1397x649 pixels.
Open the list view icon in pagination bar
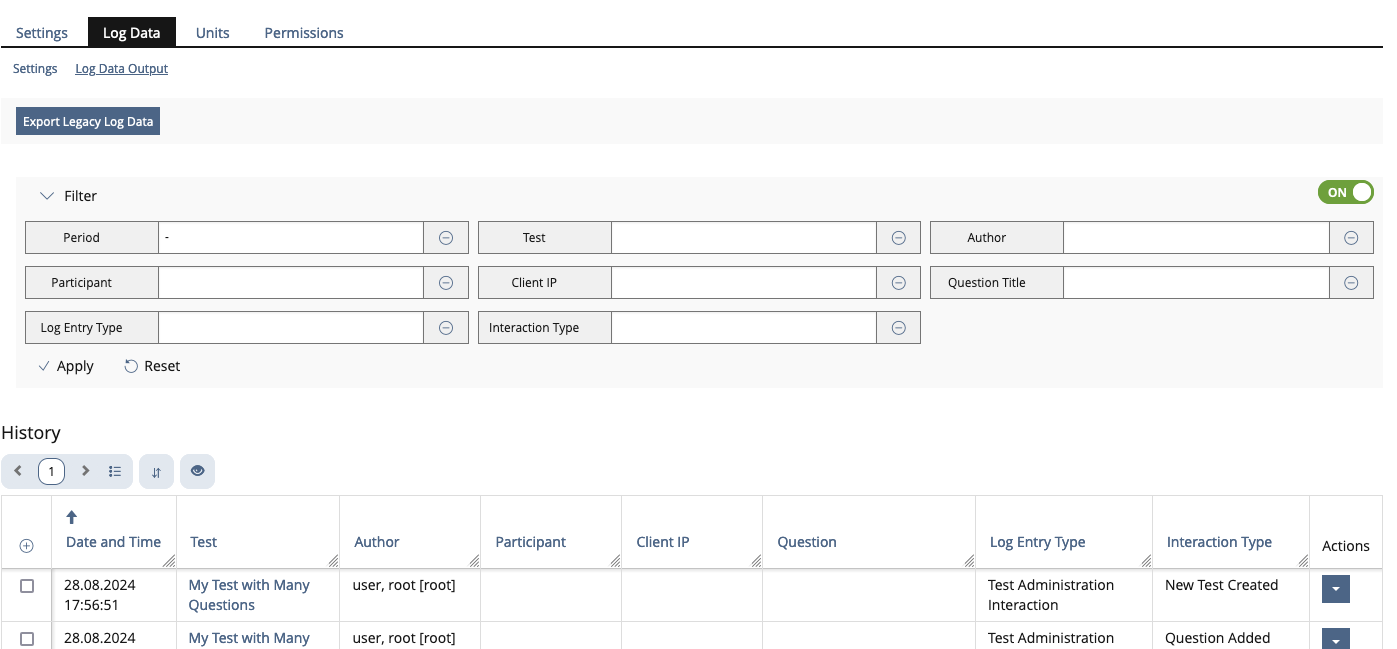[x=115, y=471]
